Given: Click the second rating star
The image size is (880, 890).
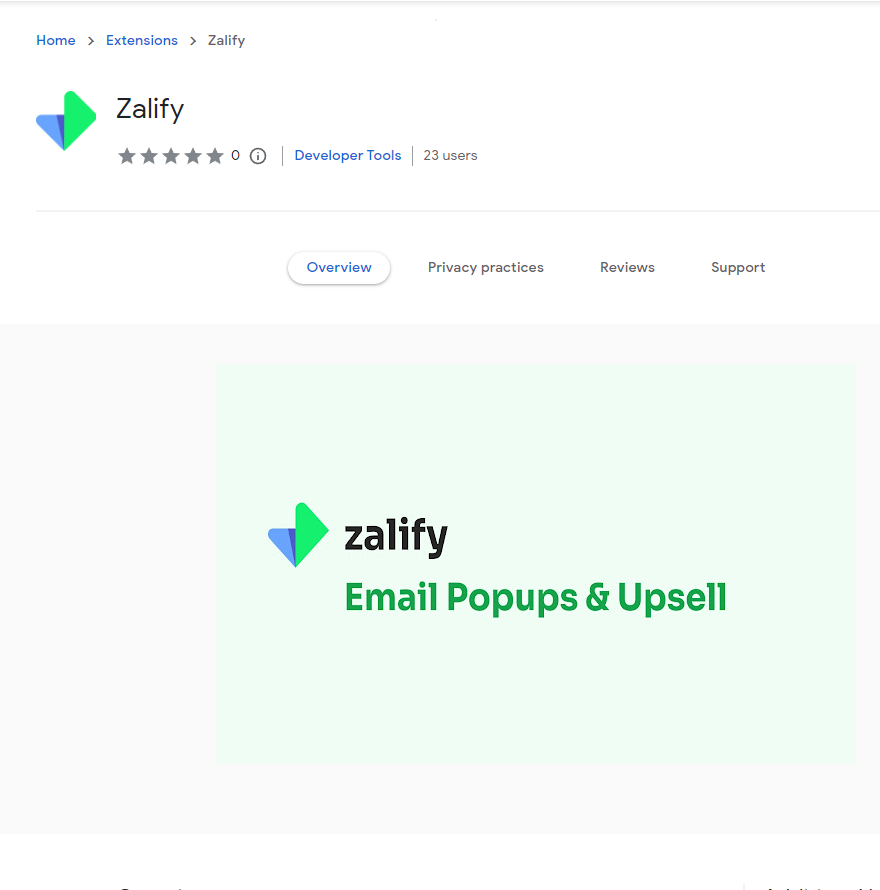Looking at the screenshot, I should [x=149, y=156].
